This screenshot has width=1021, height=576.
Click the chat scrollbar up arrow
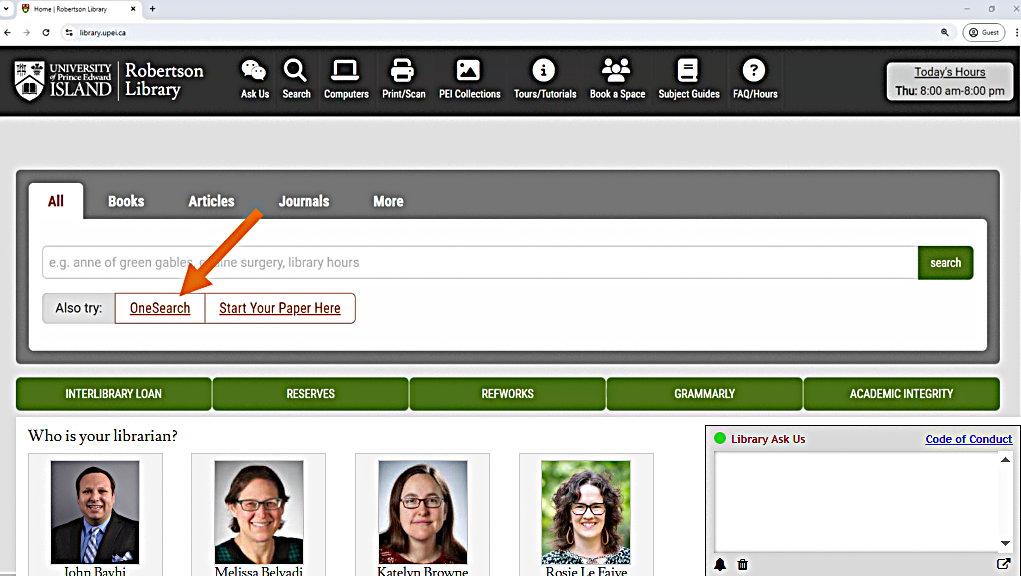tap(1005, 459)
